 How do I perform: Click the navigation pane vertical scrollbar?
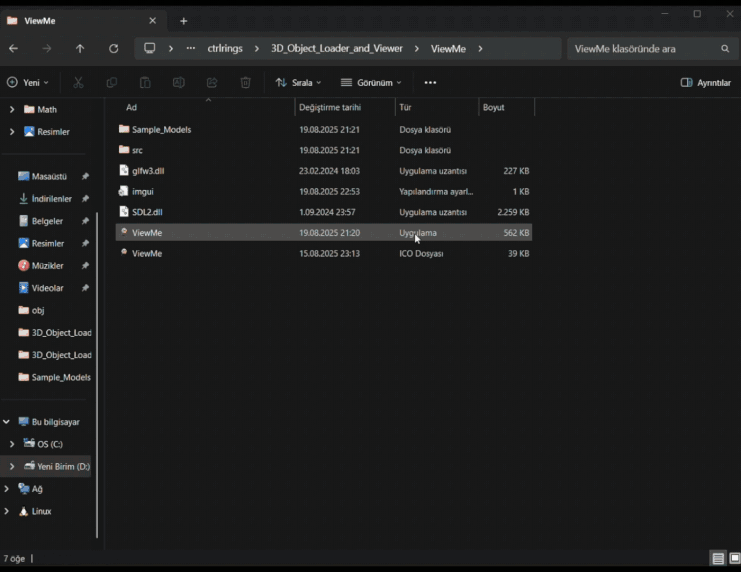coord(97,375)
